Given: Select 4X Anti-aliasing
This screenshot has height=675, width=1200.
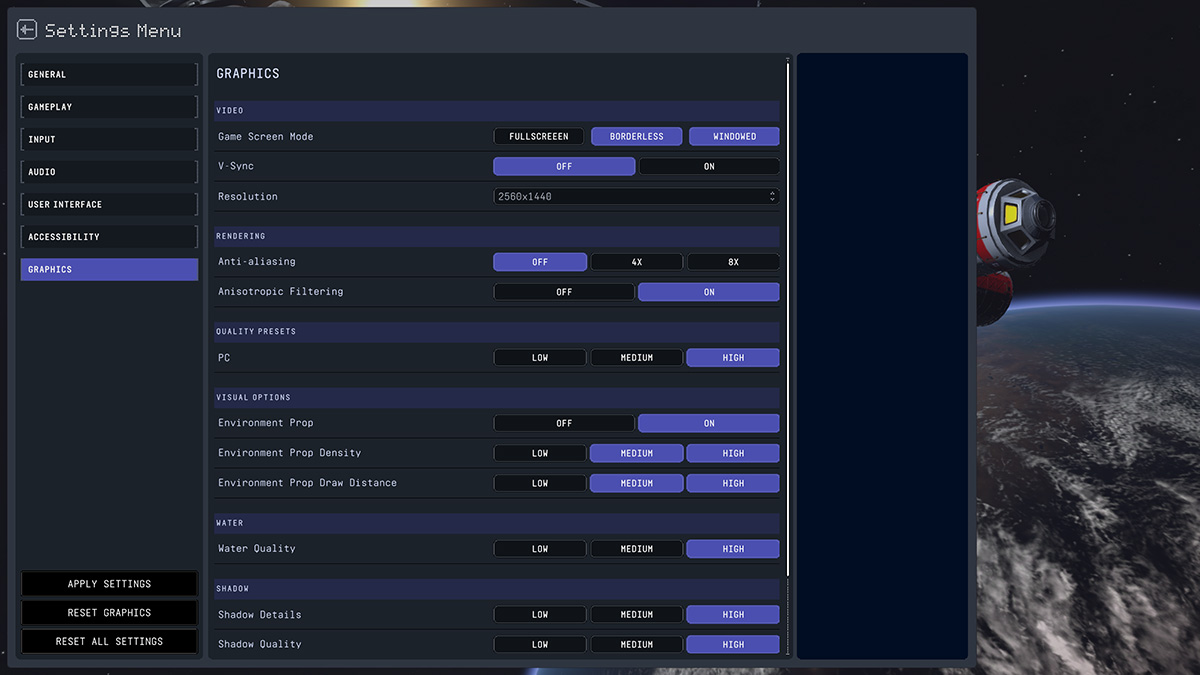Looking at the screenshot, I should 636,262.
